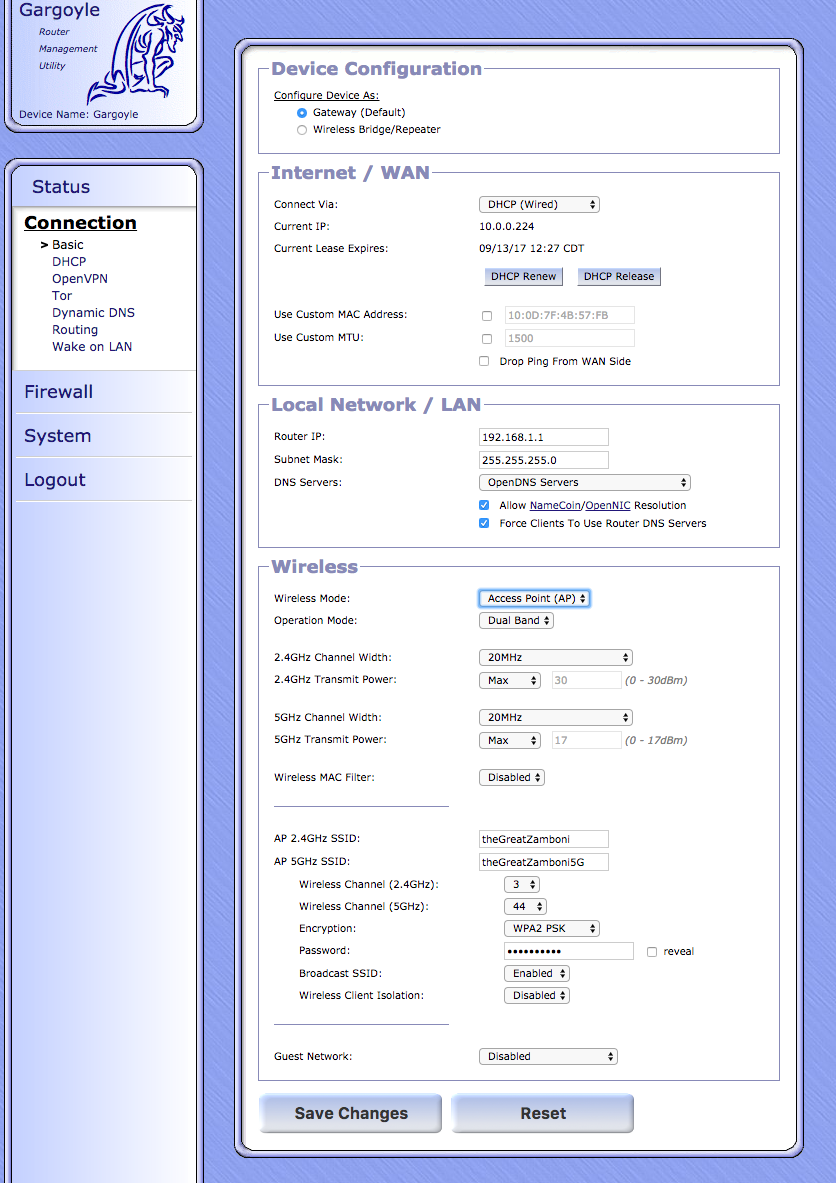Change the Wireless Channel (5GHz) dropdown
The height and width of the screenshot is (1183, 836).
point(525,906)
